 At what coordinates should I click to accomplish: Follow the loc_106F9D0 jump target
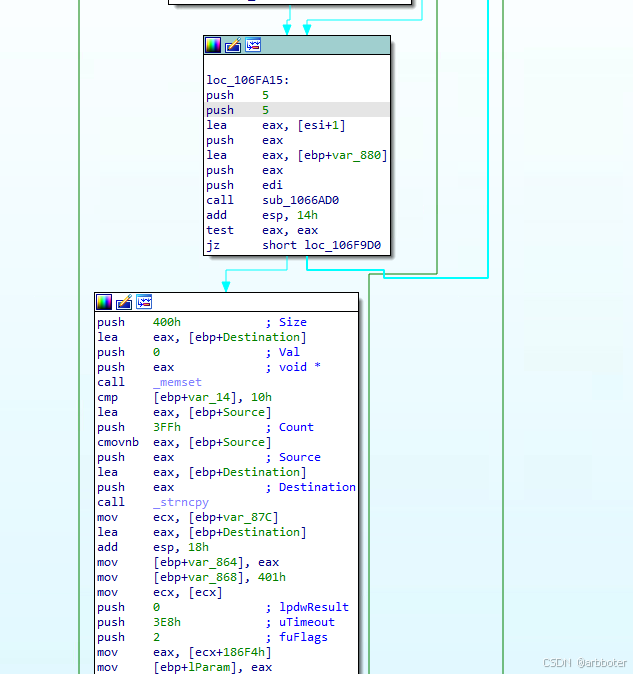(x=342, y=245)
